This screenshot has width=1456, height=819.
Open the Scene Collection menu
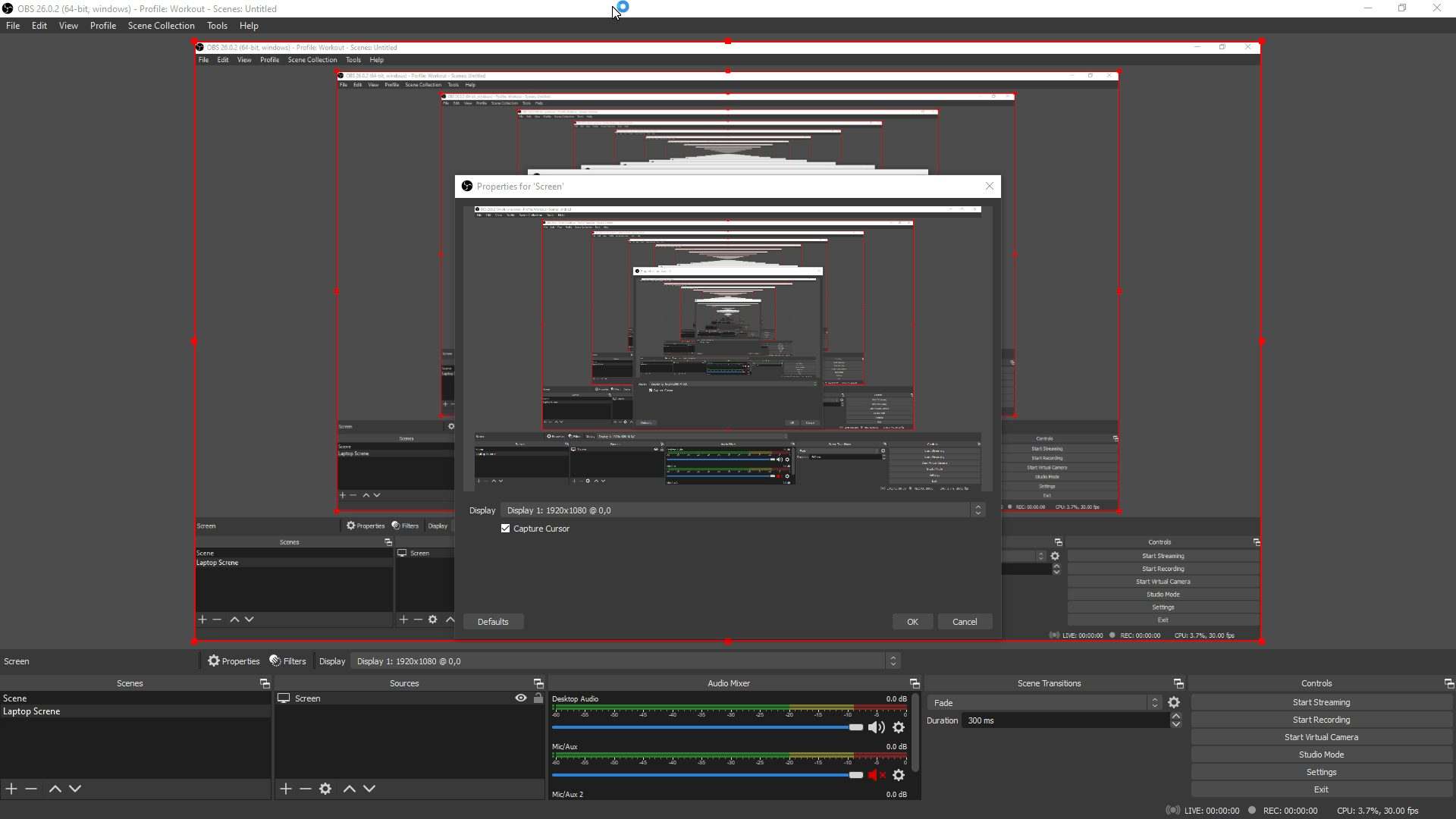pos(161,25)
